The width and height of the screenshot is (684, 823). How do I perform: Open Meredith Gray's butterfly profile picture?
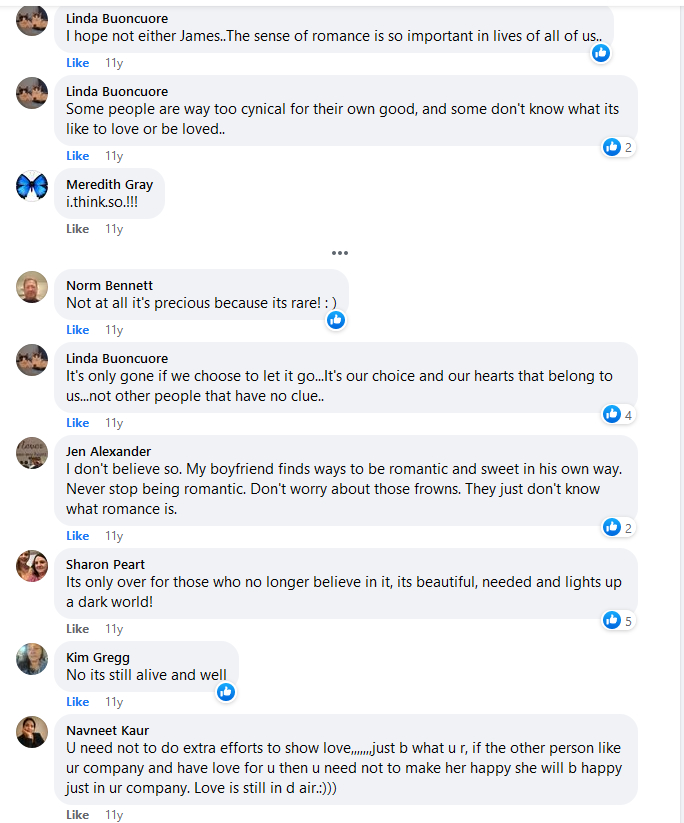(32, 186)
